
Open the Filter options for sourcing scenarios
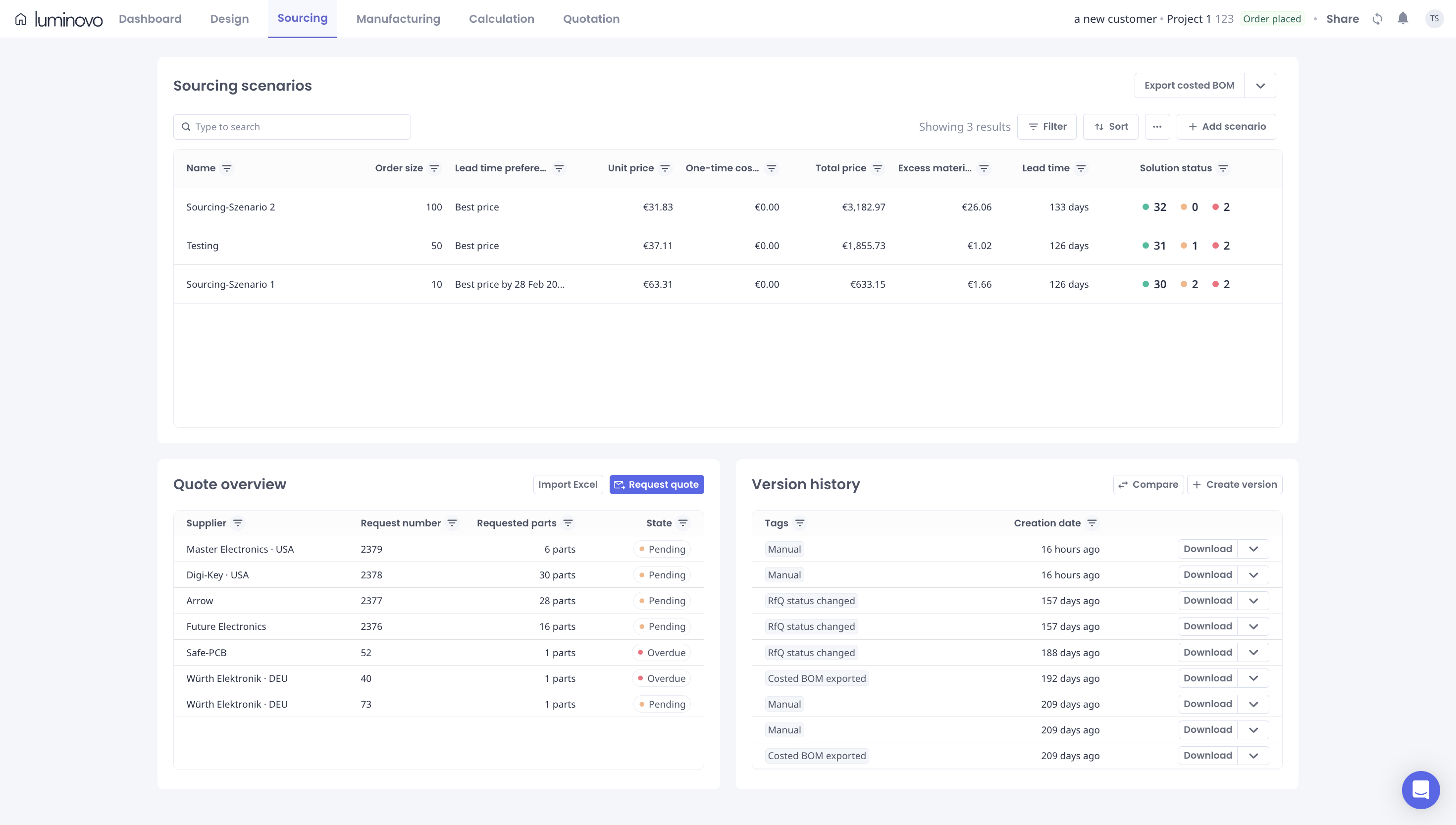(x=1046, y=126)
